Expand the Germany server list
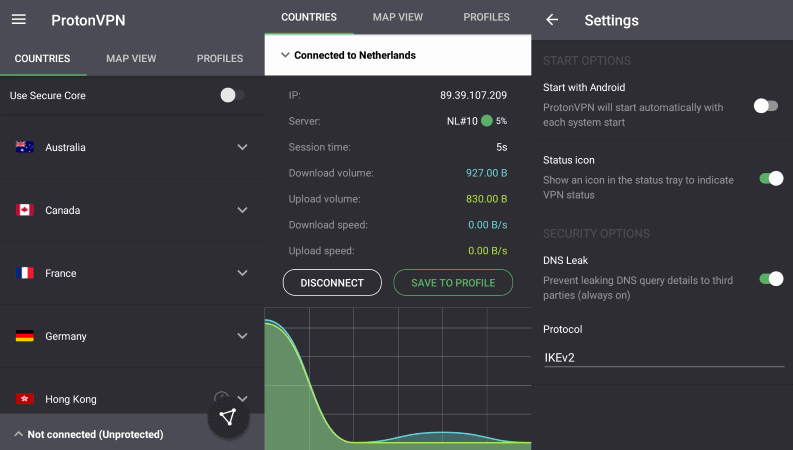 coord(242,336)
